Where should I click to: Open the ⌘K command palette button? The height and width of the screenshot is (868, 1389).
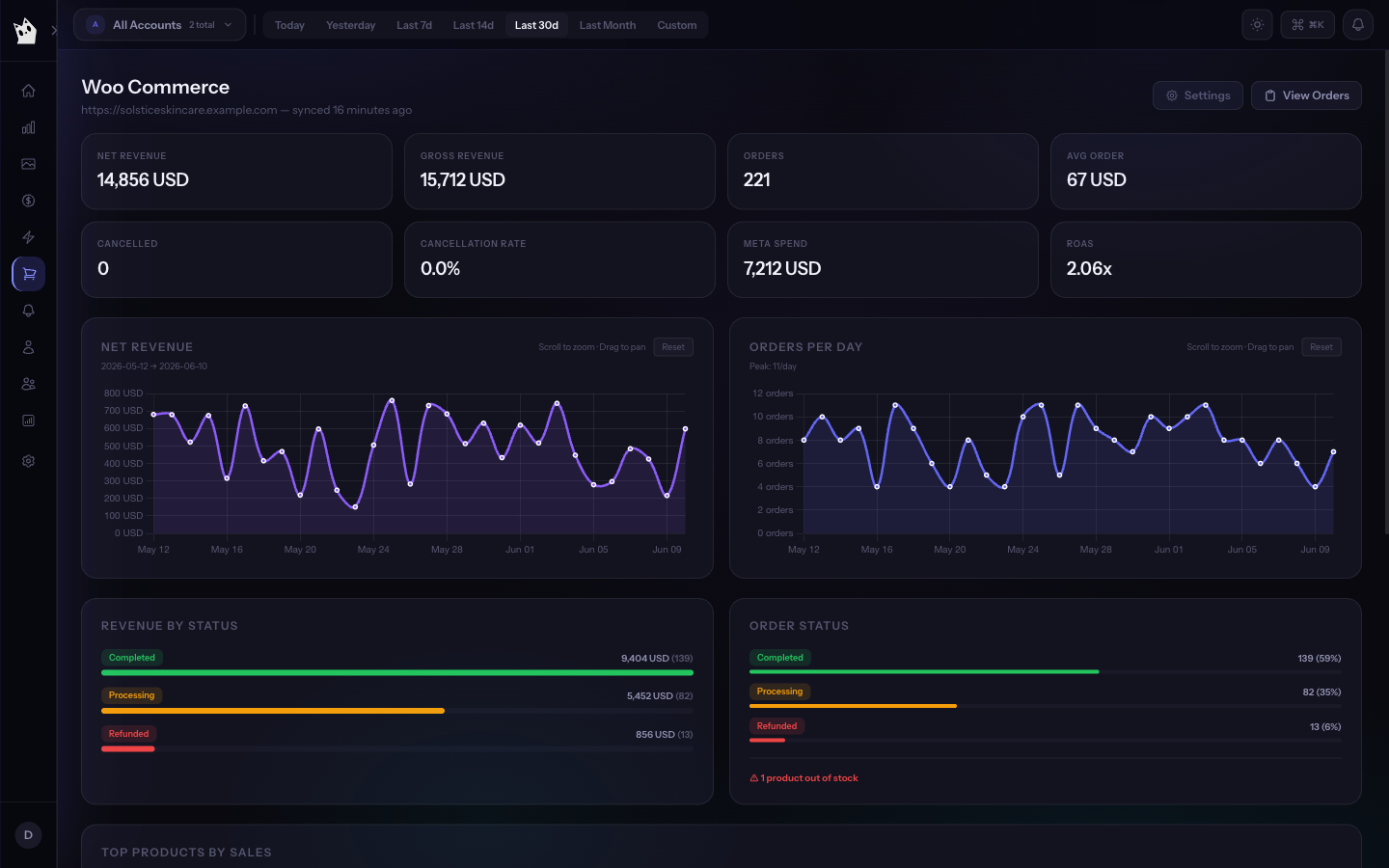click(1307, 25)
